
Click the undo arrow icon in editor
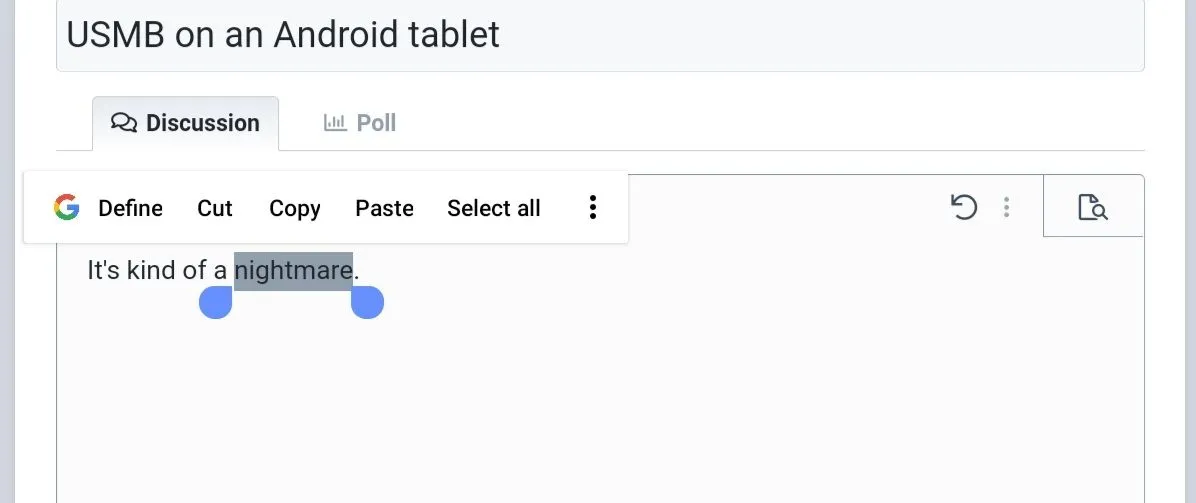click(x=963, y=207)
